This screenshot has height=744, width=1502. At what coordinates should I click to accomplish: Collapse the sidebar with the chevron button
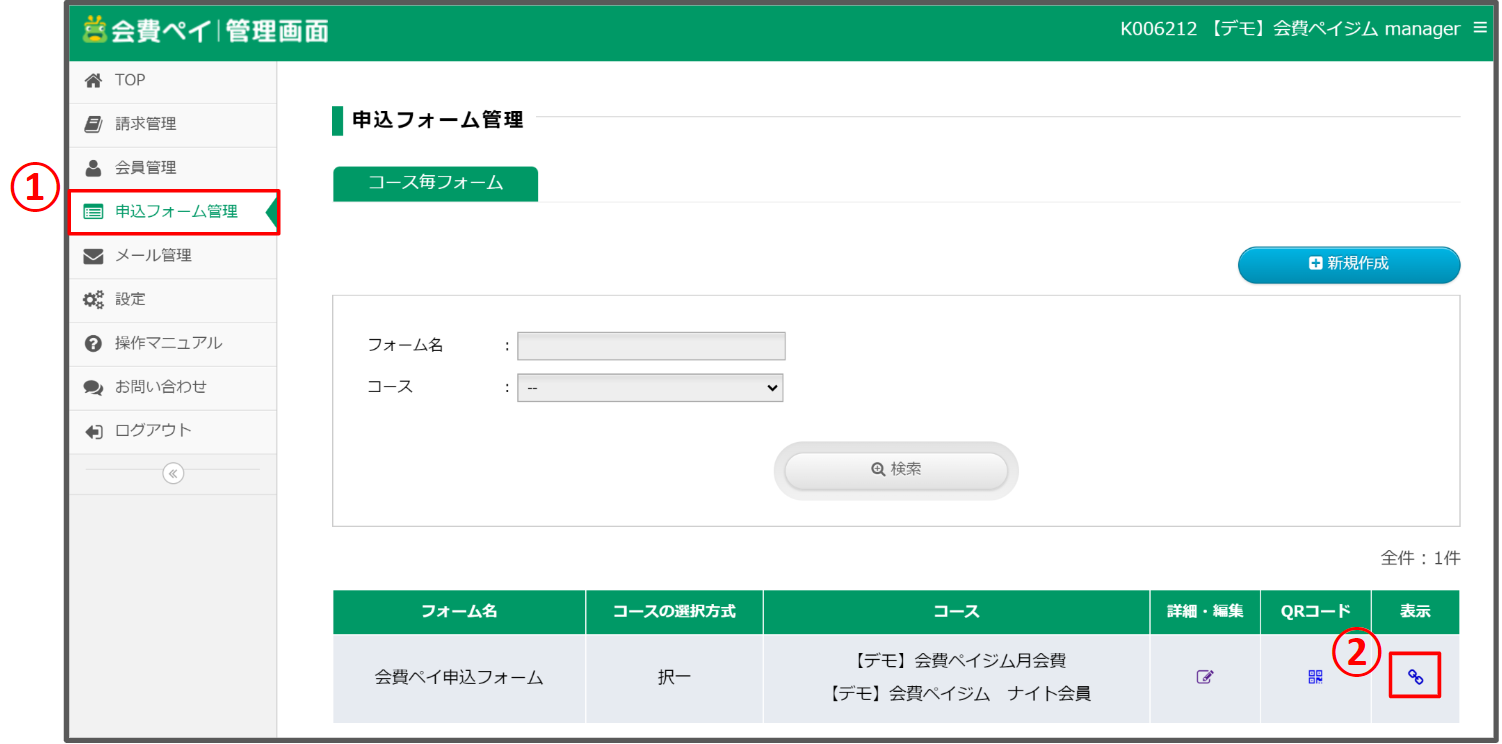click(x=173, y=472)
